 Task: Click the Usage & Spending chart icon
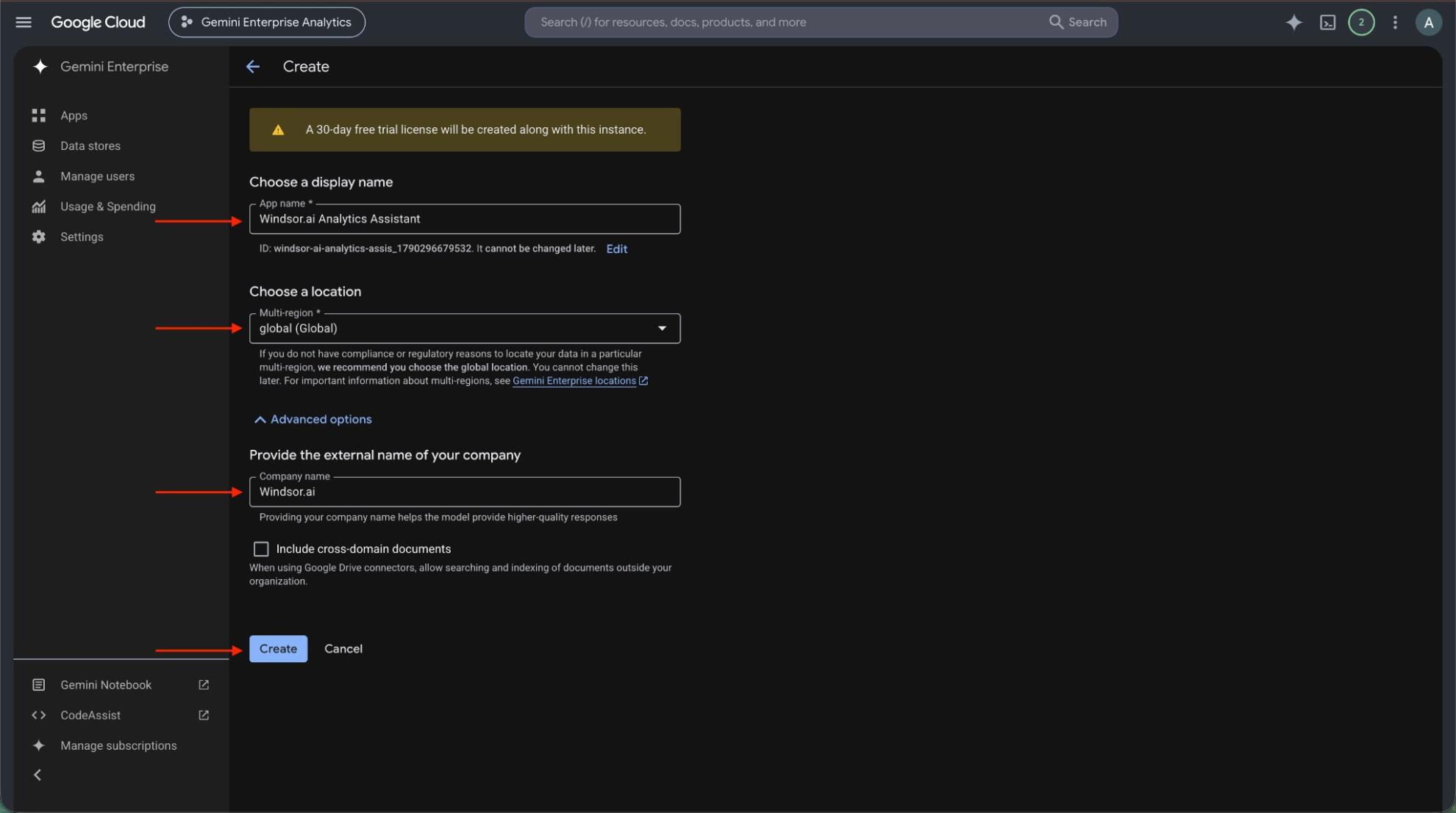coord(39,207)
